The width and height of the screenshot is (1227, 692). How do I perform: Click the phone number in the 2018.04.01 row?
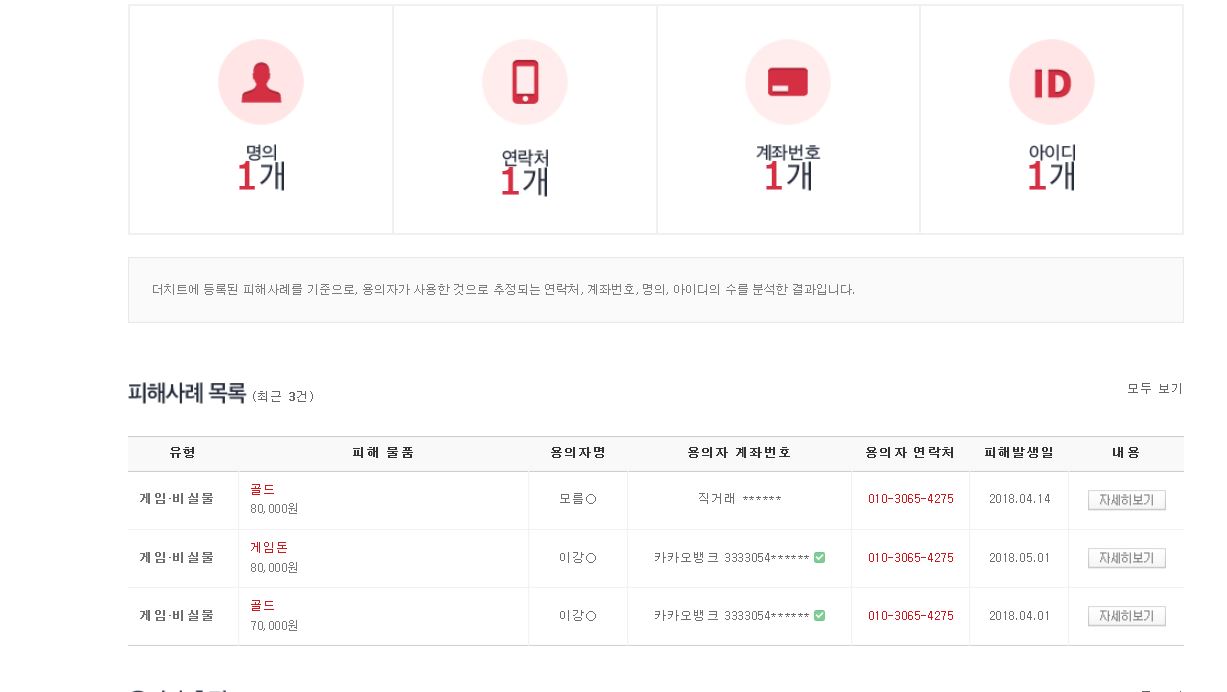tap(910, 616)
